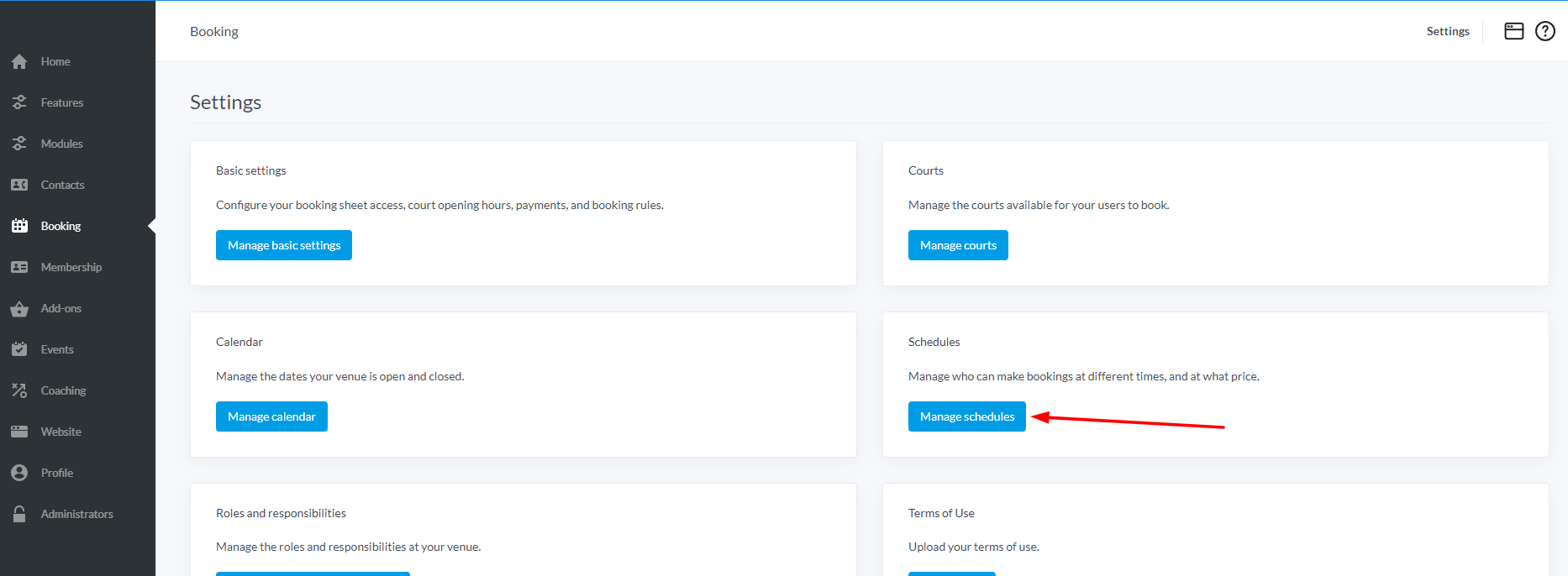Image resolution: width=1568 pixels, height=576 pixels.
Task: Go to the Modules menu item
Action: coord(61,144)
